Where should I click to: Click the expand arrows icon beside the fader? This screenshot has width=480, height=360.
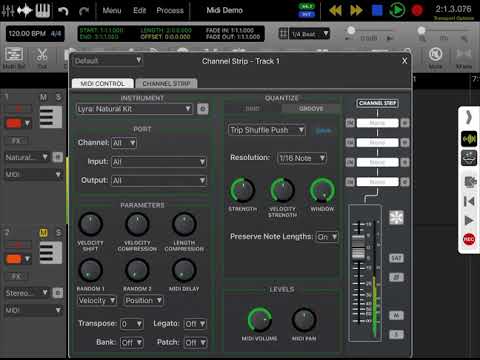coord(396,218)
